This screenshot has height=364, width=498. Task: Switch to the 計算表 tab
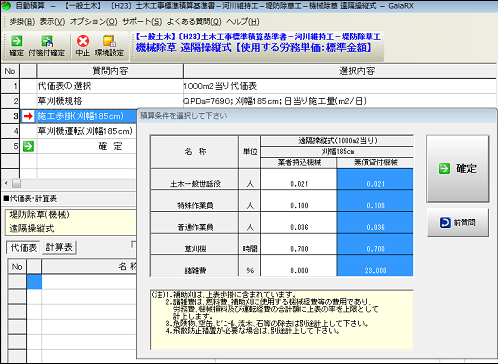[x=59, y=247]
